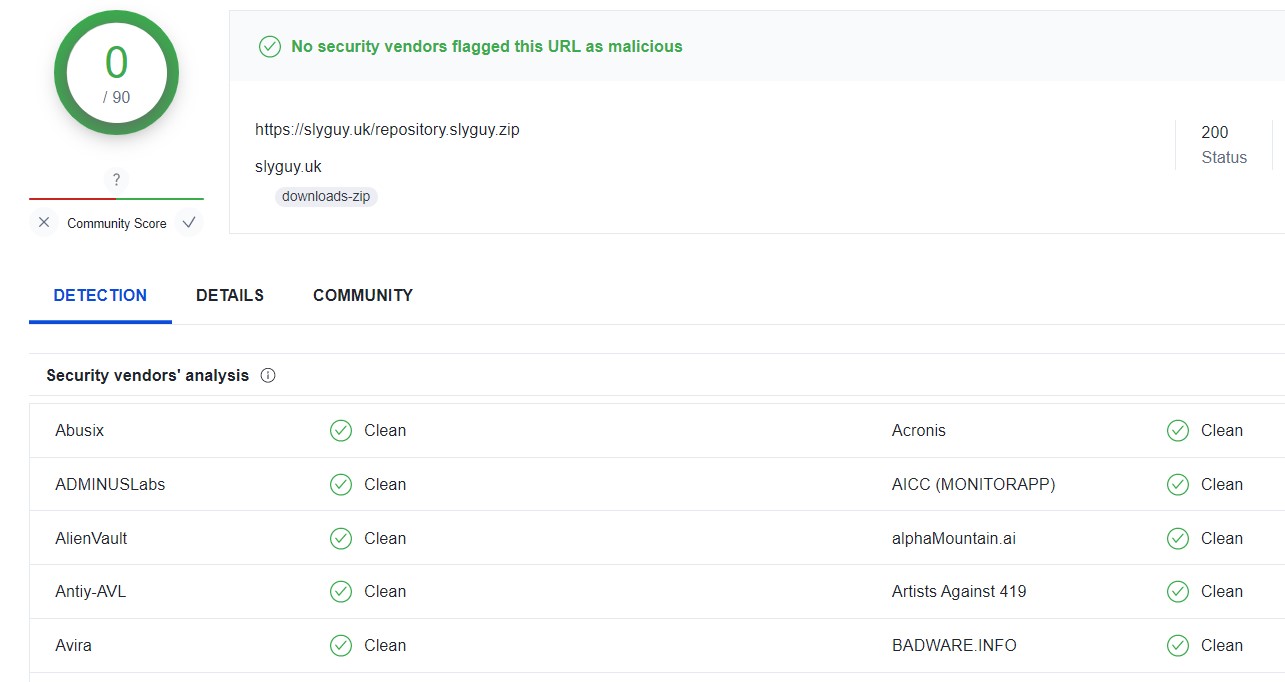Viewport: 1285px width, 682px height.
Task: Click the Clean result text for Antiy-AVL
Action: pyautogui.click(x=385, y=592)
